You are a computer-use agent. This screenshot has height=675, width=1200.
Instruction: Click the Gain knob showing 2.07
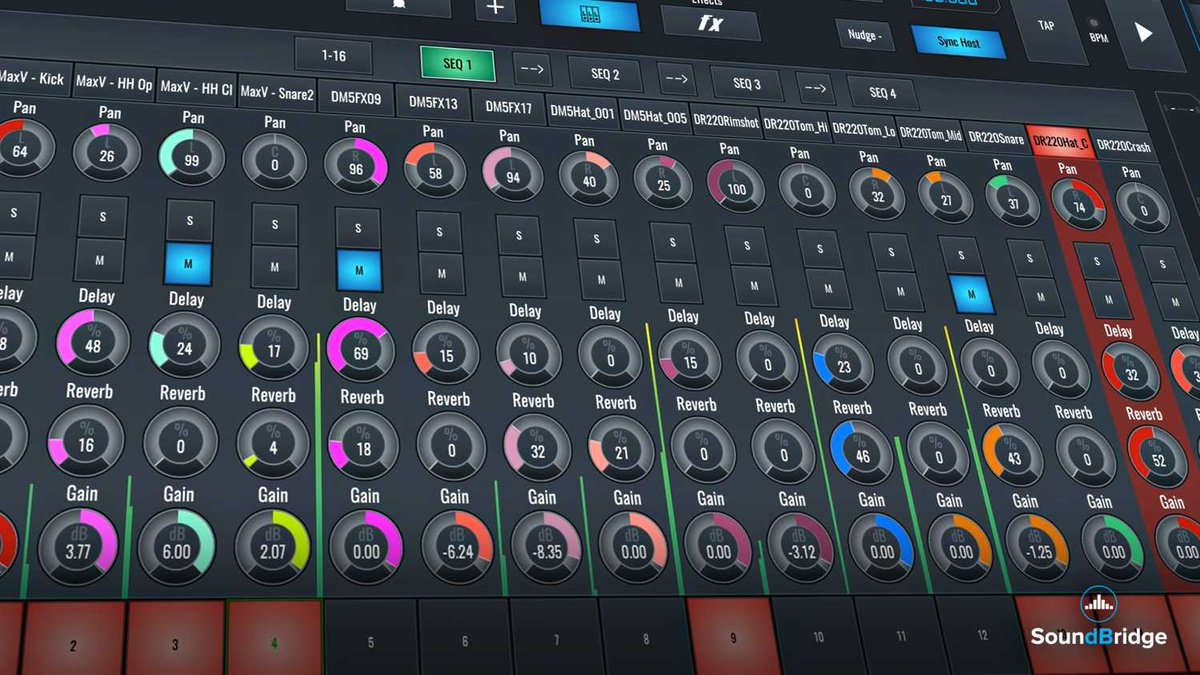(272, 548)
